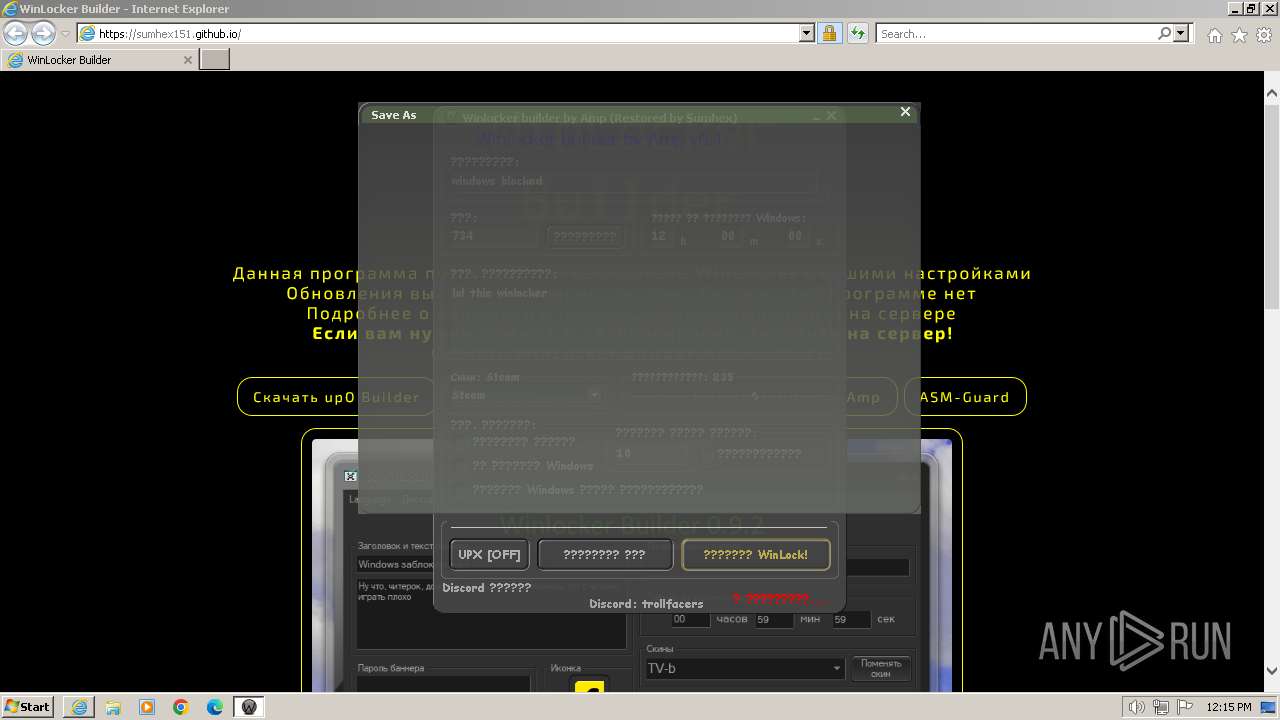Click the middle button between UPX and WinLock

point(605,554)
